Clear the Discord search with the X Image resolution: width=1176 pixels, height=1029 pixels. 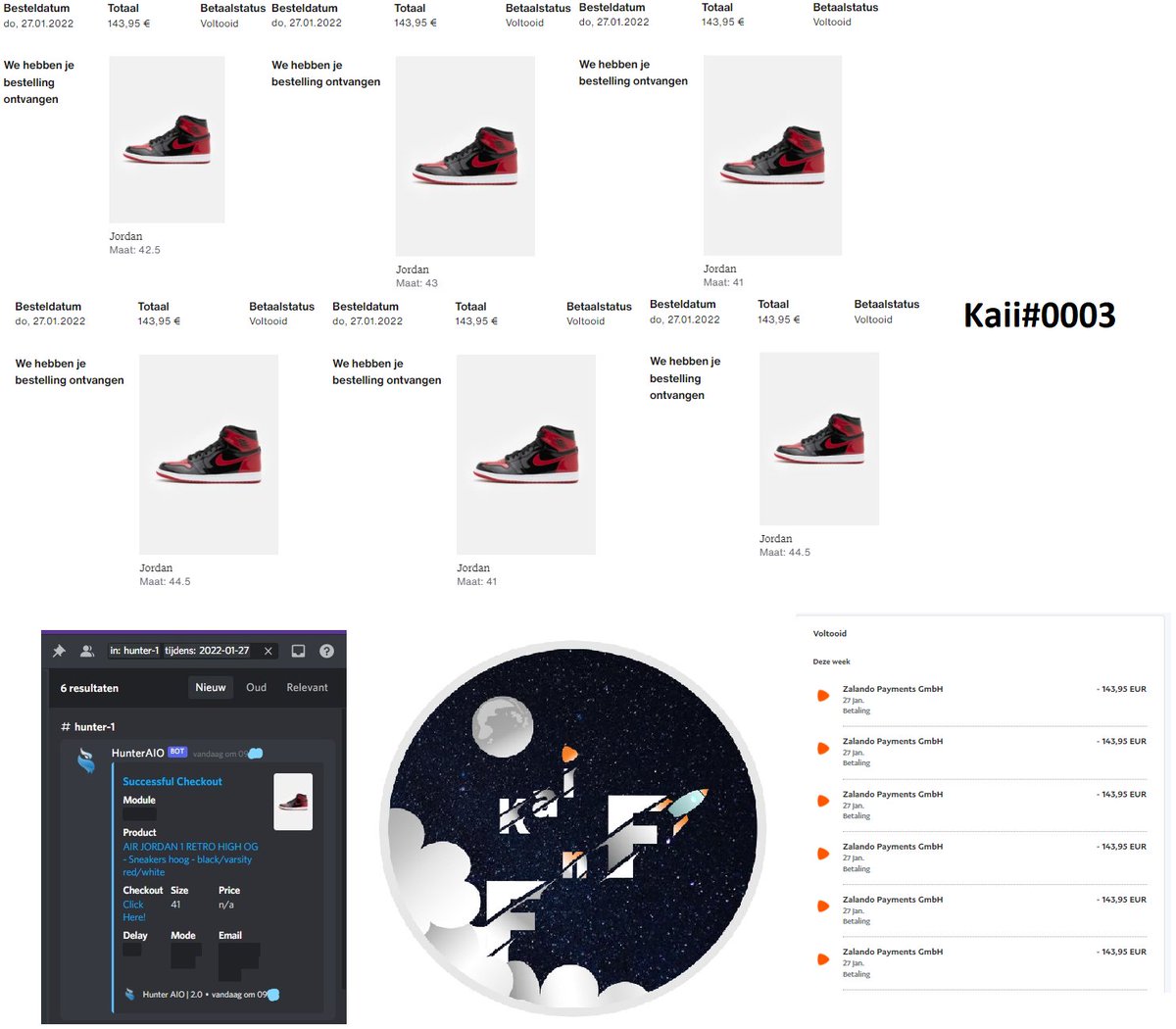268,651
